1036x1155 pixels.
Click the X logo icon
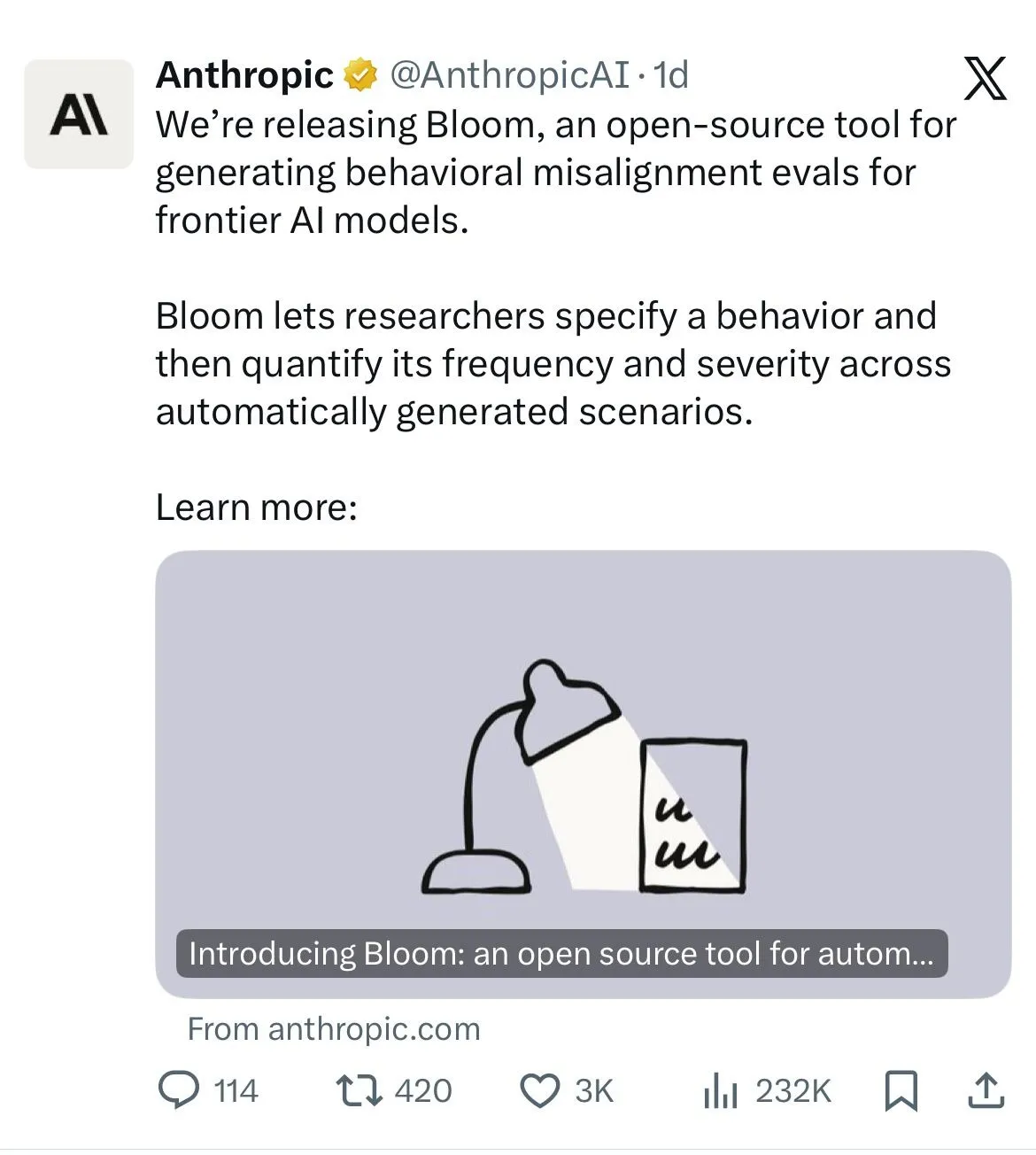point(985,79)
